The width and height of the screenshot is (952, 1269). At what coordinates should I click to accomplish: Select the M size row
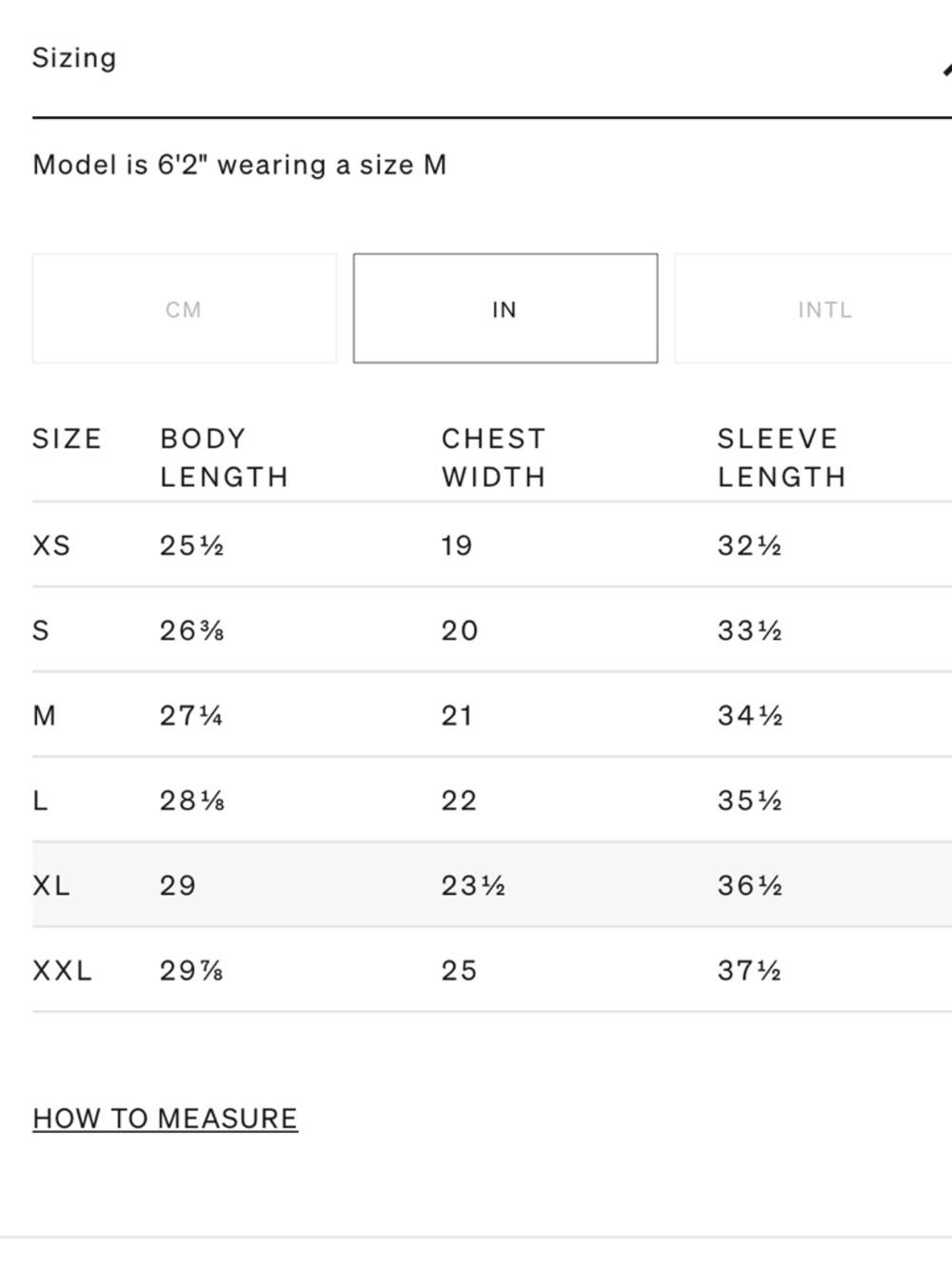point(492,715)
